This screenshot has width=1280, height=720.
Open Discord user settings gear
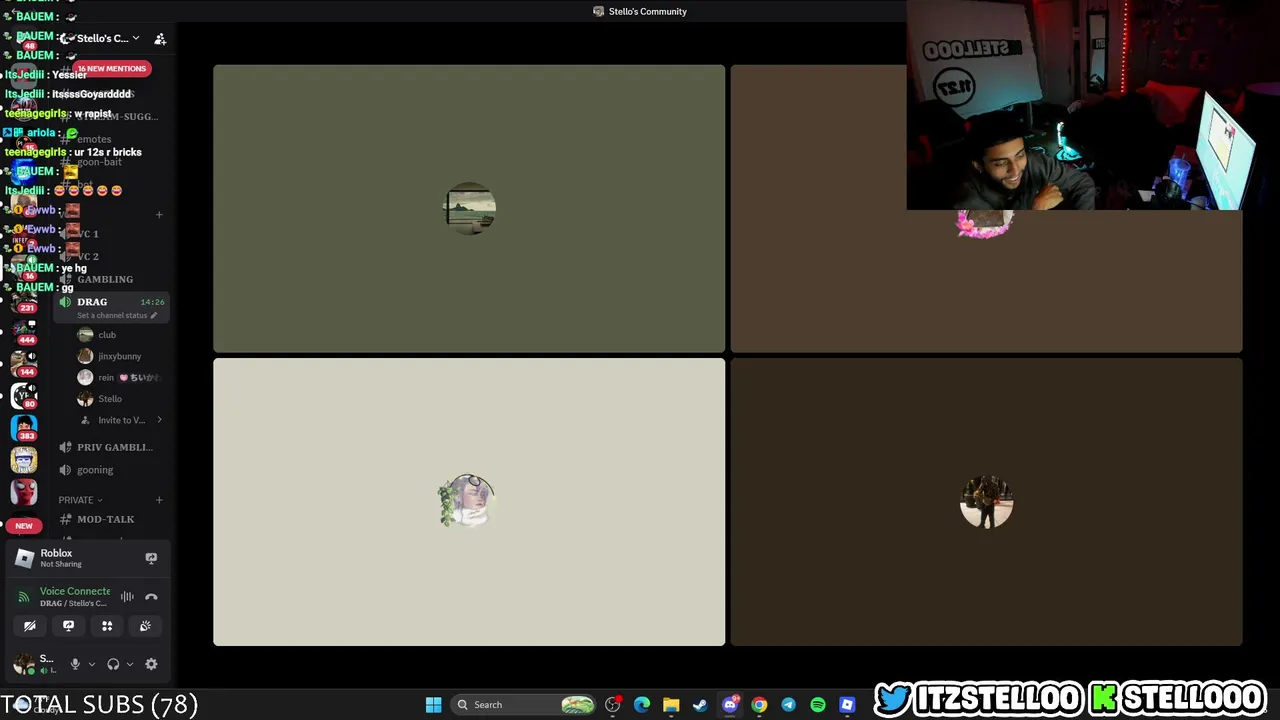[151, 664]
